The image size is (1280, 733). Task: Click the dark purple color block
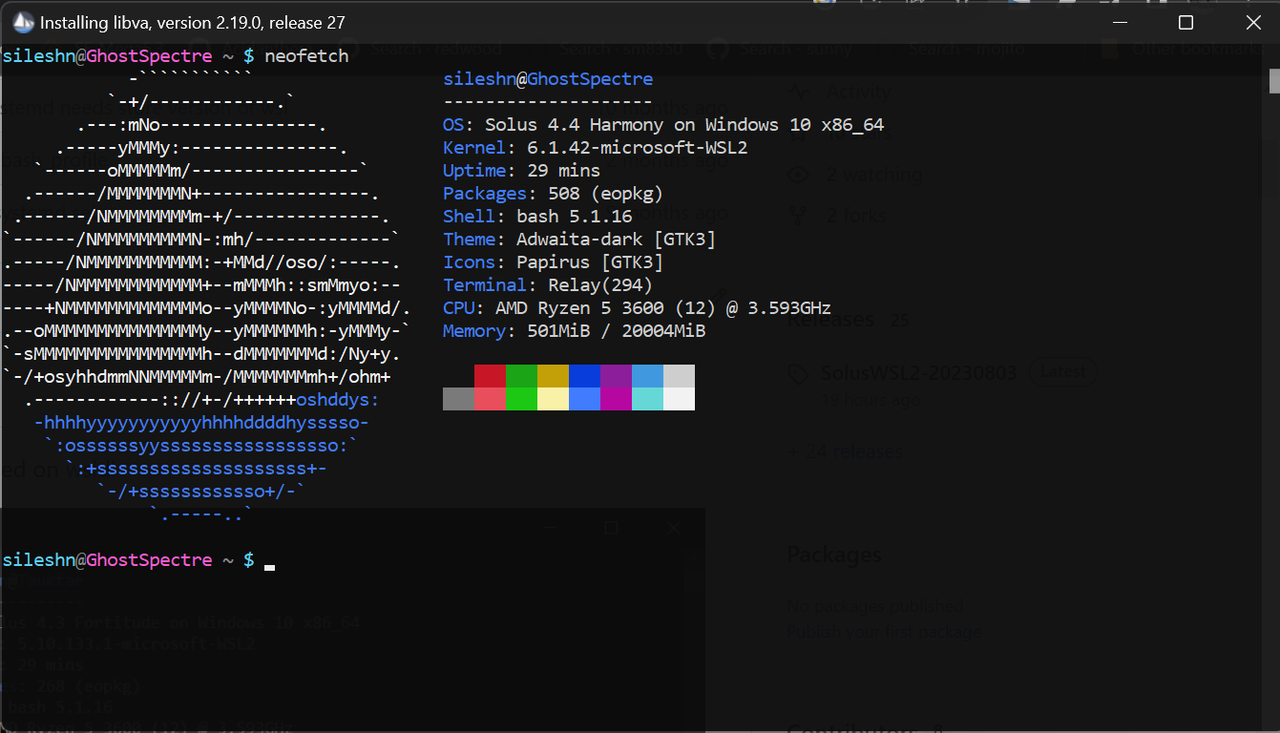[x=616, y=376]
